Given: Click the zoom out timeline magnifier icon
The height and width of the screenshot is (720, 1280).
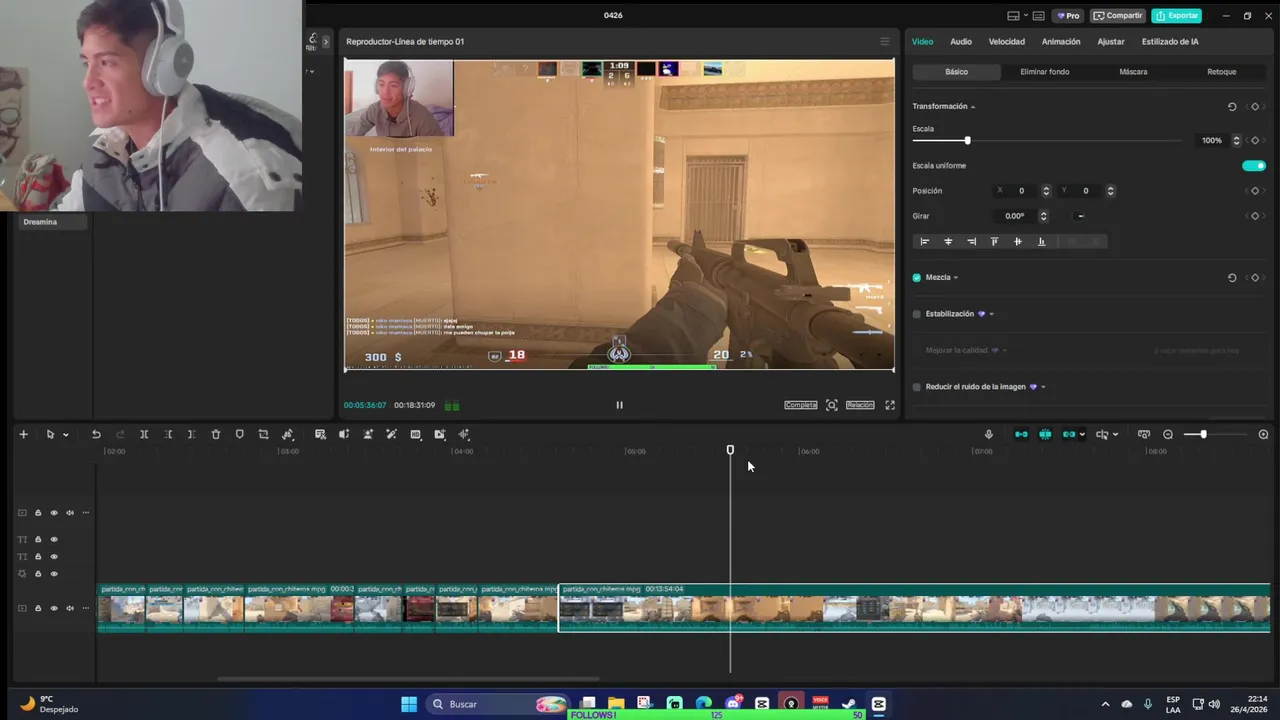Looking at the screenshot, I should pyautogui.click(x=1168, y=434).
